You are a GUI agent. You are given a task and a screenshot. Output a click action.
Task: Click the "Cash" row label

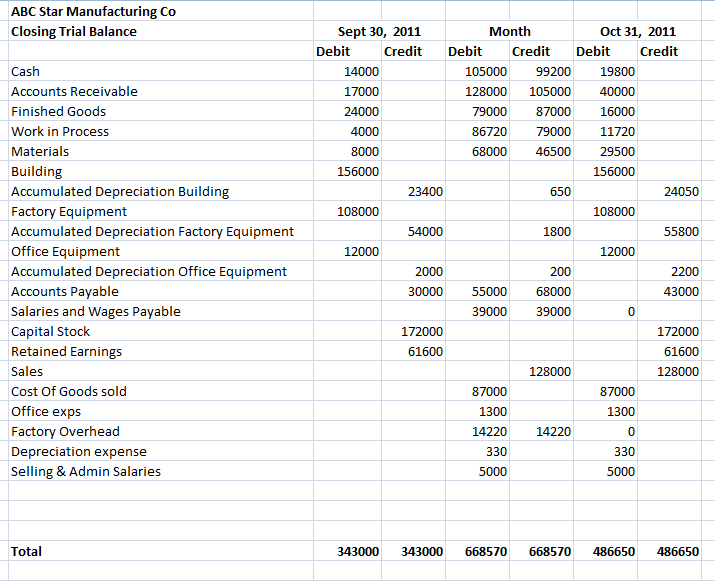click(x=26, y=71)
